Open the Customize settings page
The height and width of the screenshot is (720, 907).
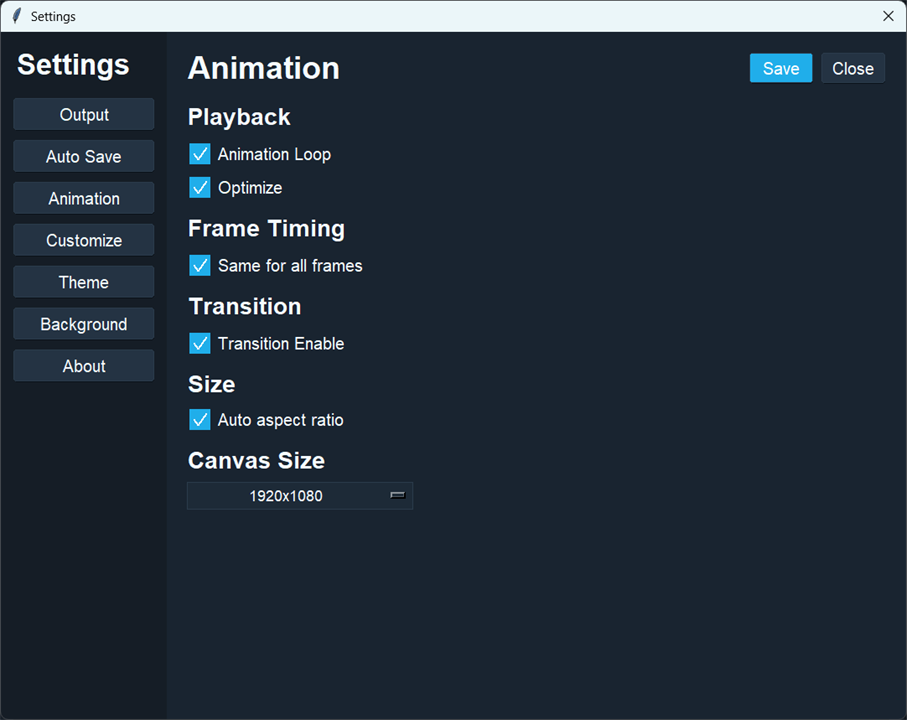[84, 240]
